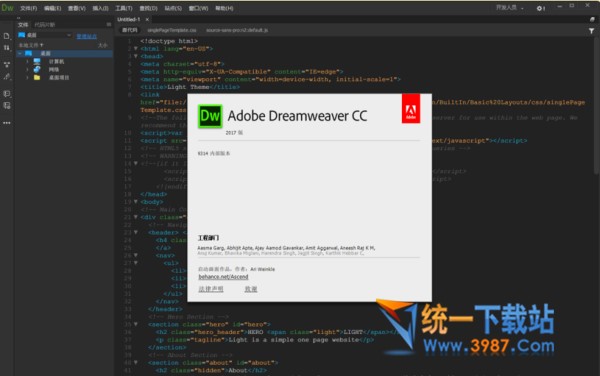Image resolution: width=600 pixels, height=376 pixels.
Task: Open the 文件(F) menu
Action: (x=29, y=8)
